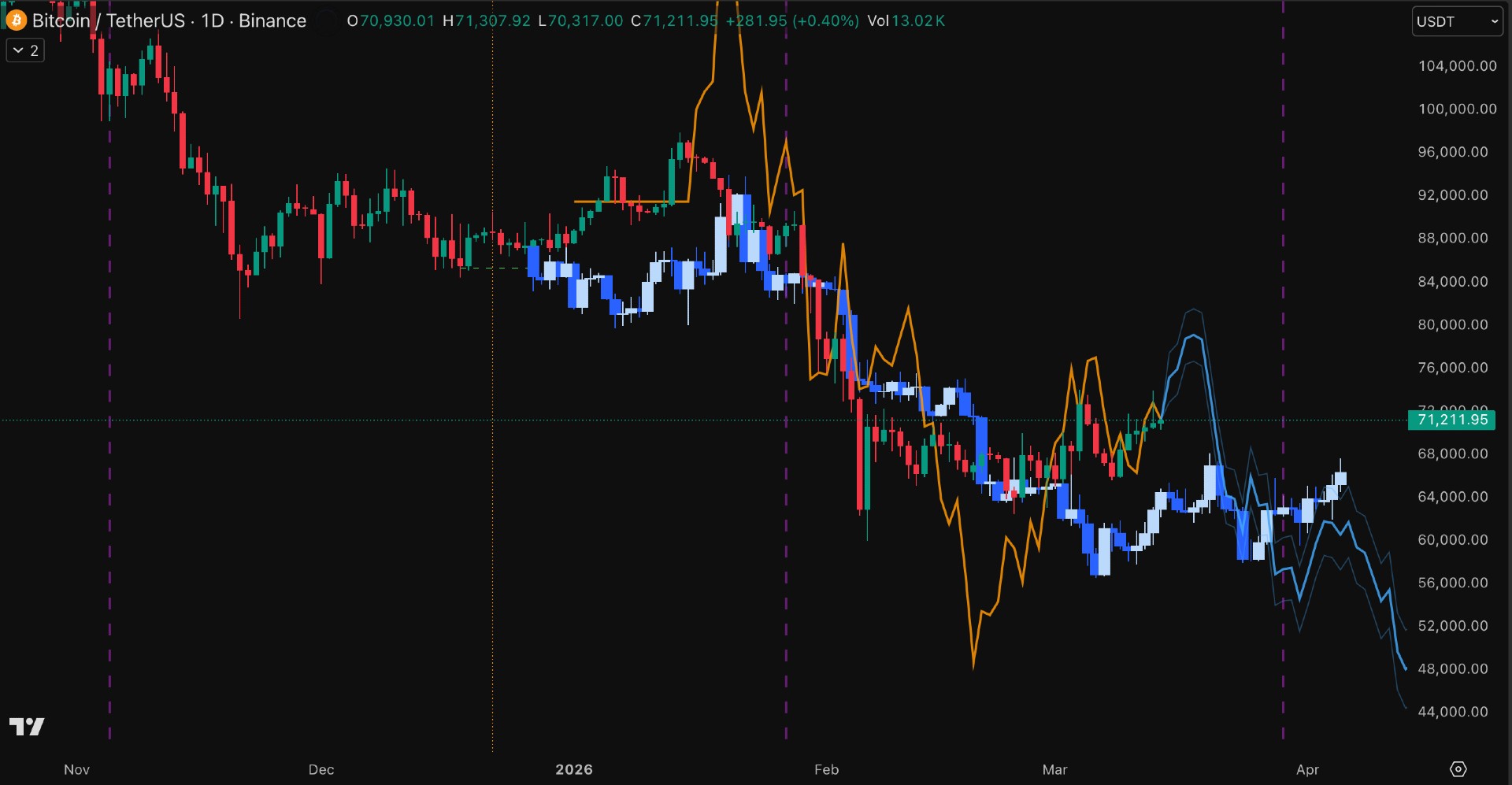This screenshot has height=785, width=1512.
Task: Open the USDT currency dropdown
Action: (x=1456, y=21)
